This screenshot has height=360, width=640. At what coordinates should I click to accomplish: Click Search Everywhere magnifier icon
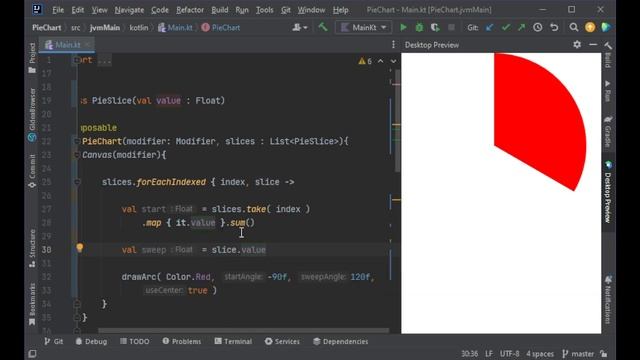coord(573,27)
